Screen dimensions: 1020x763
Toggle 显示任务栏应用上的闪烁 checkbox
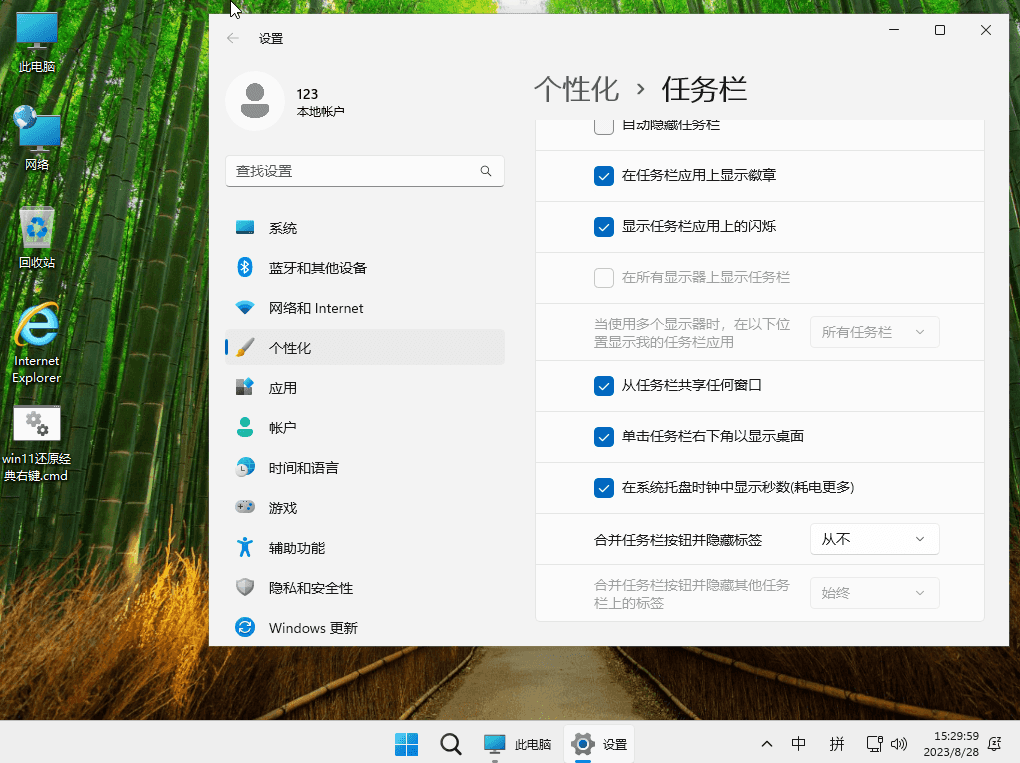point(604,227)
